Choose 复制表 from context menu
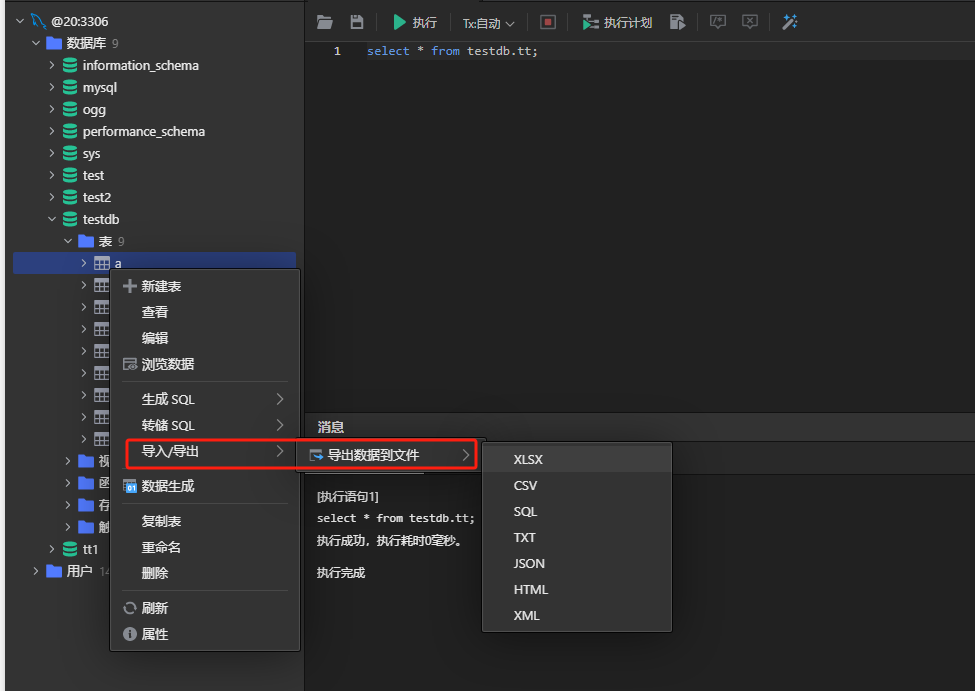Screen dimensions: 975x691 point(205,521)
